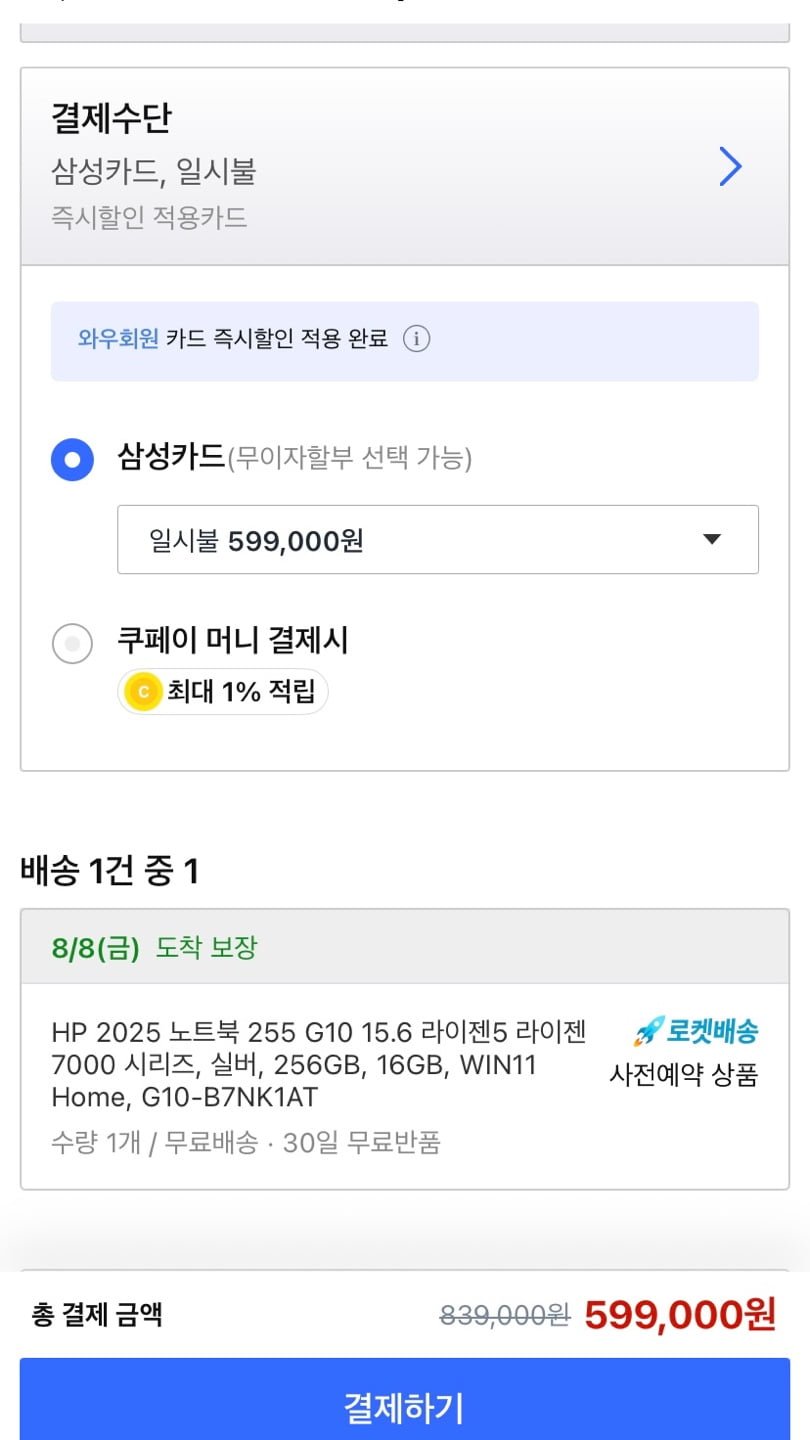The height and width of the screenshot is (1440, 810).
Task: Tap the 8/8(금) 도착 보장 delivery header
Action: (x=155, y=948)
